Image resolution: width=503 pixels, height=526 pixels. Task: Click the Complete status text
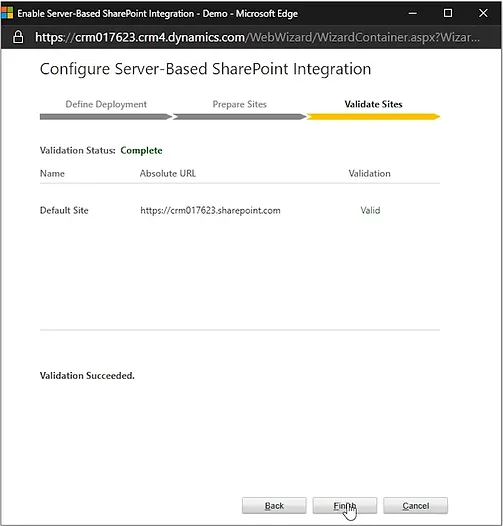click(141, 150)
